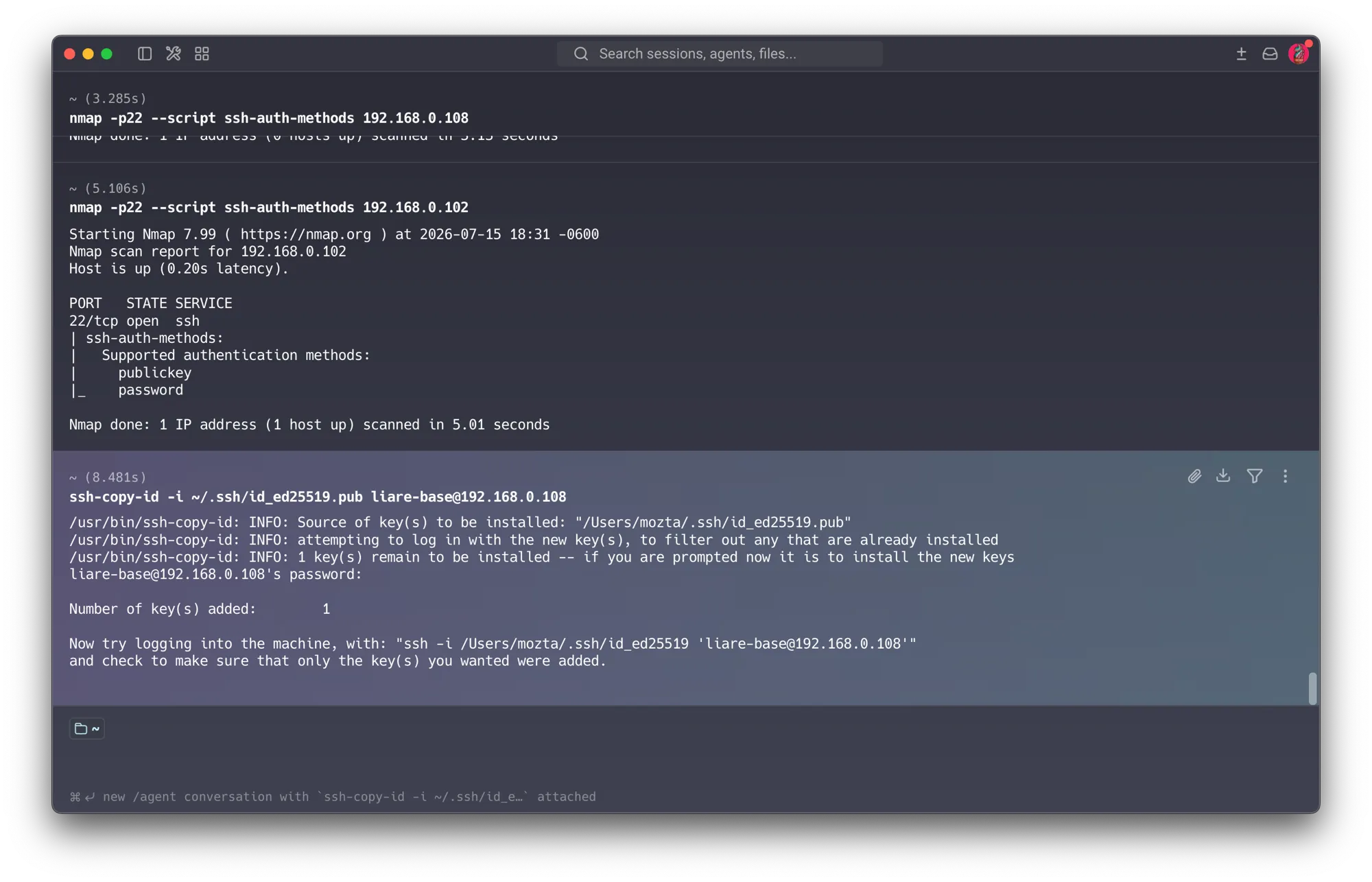Download the ssh-copy-id block output
The image size is (1372, 882).
(x=1223, y=475)
